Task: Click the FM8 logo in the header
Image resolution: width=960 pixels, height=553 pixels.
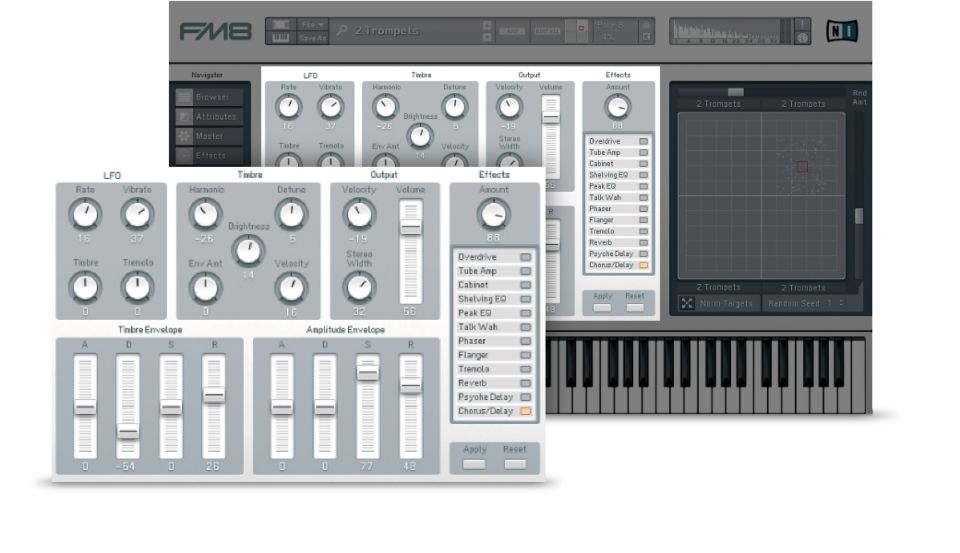Action: point(215,31)
